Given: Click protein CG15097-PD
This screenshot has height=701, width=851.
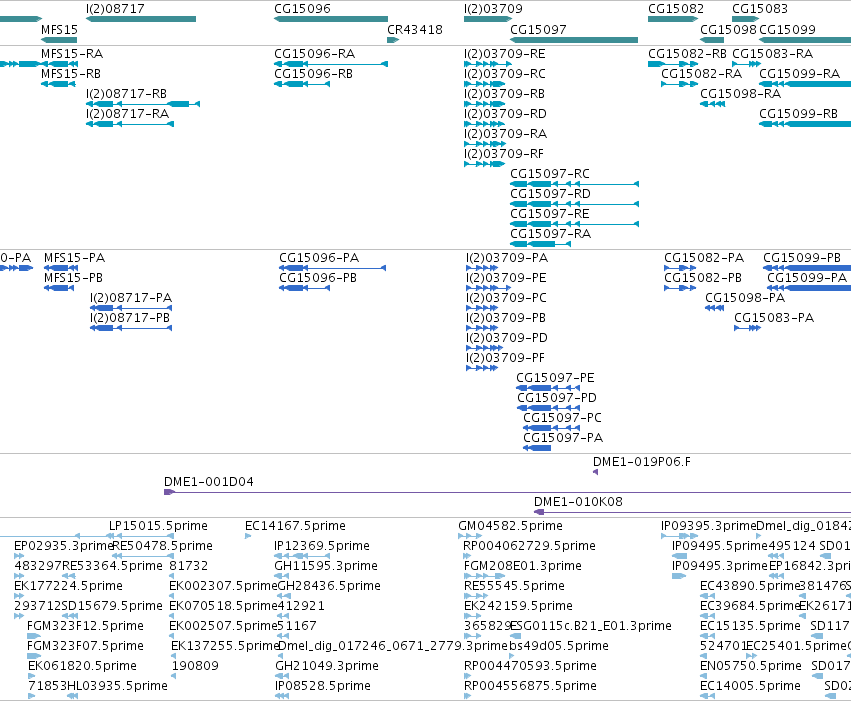Looking at the screenshot, I should pos(549,409).
